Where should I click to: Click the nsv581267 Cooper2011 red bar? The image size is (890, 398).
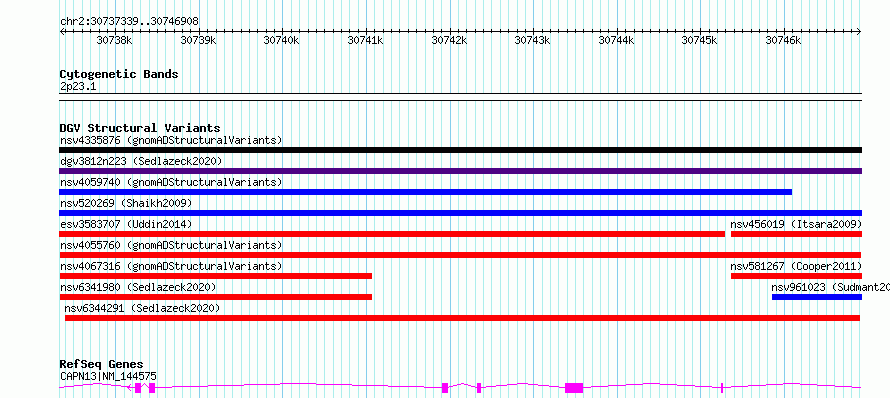point(796,276)
